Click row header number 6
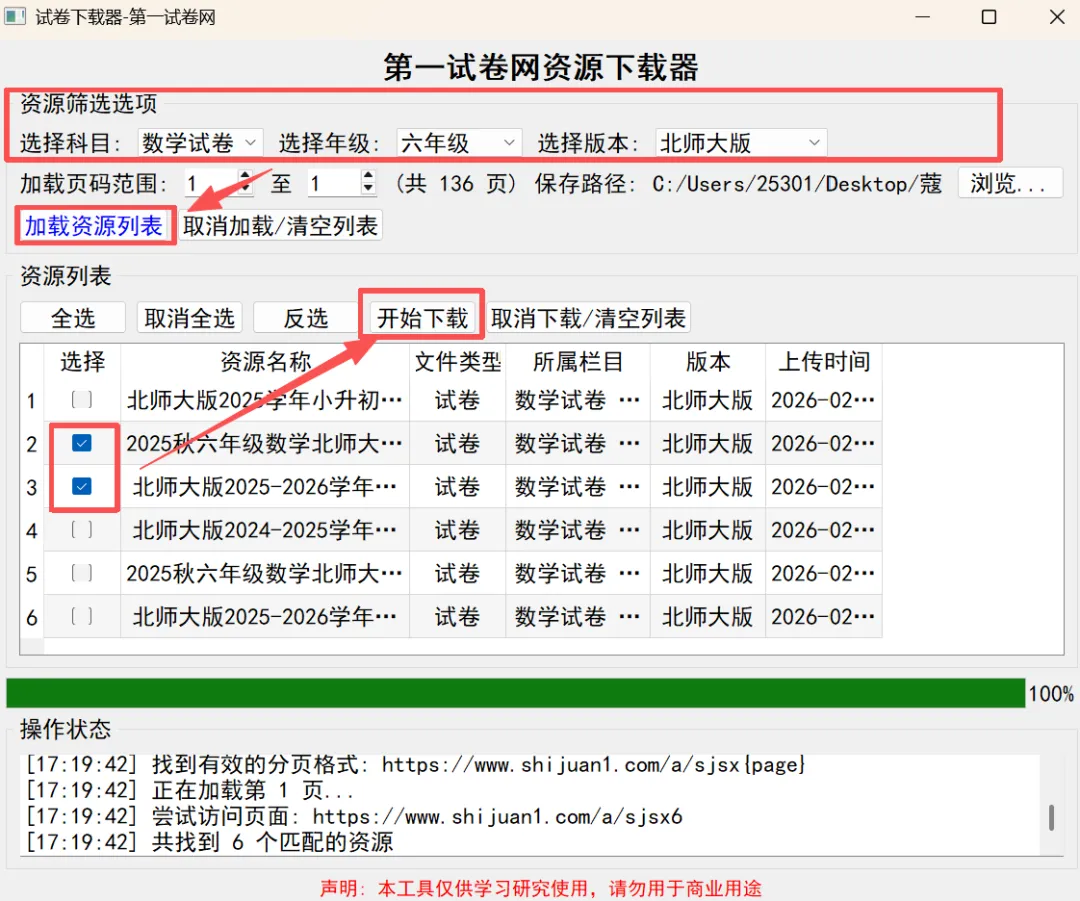The height and width of the screenshot is (901, 1080). coord(32,617)
